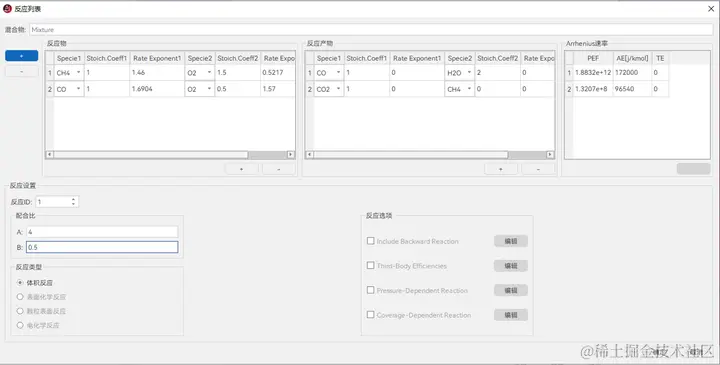This screenshot has width=720, height=365.
Task: Click products table horizontal scrollbar thumb
Action: [411, 155]
